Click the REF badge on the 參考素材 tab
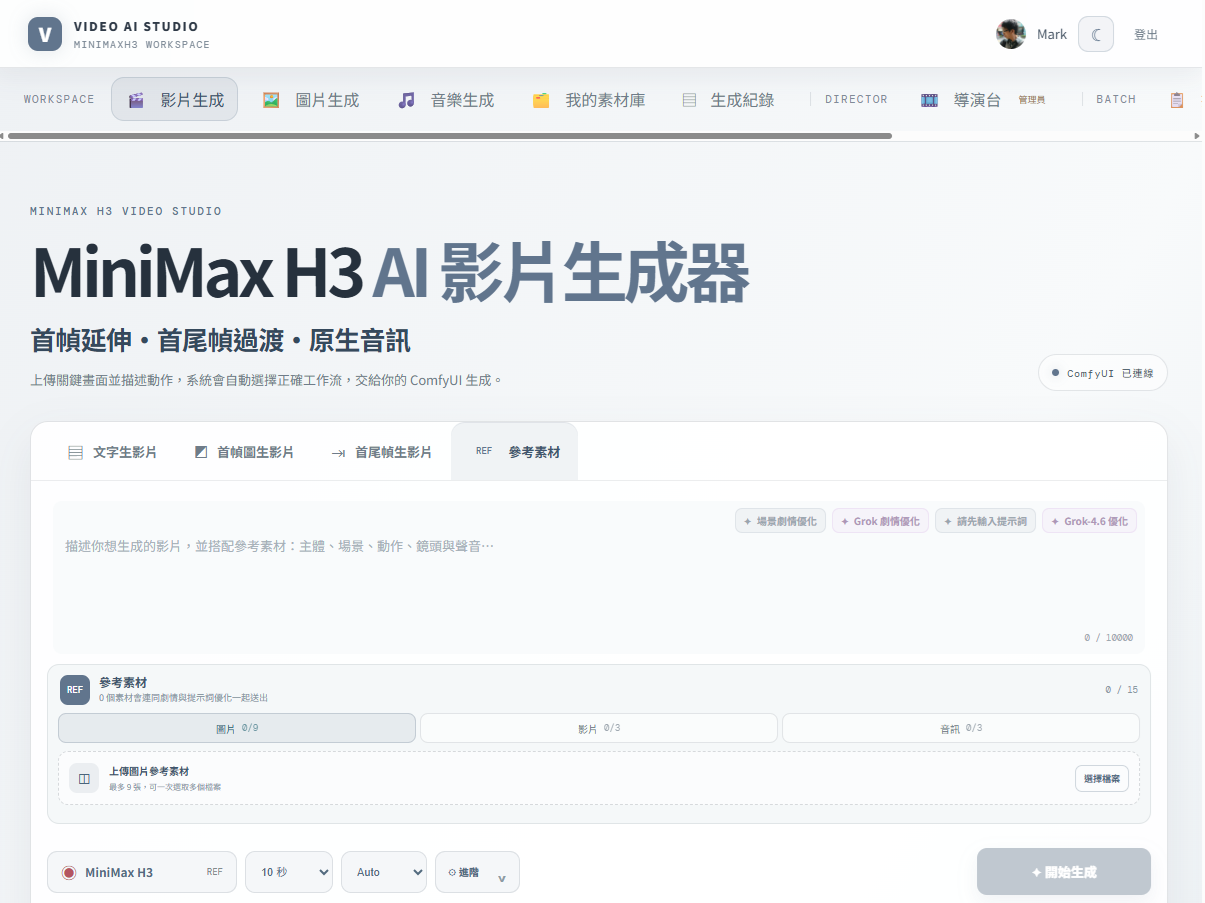1205x903 pixels. (484, 452)
